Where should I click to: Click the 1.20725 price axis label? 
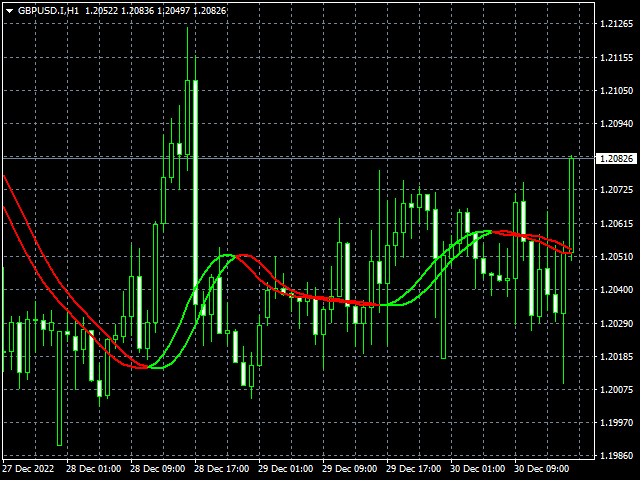click(x=617, y=190)
